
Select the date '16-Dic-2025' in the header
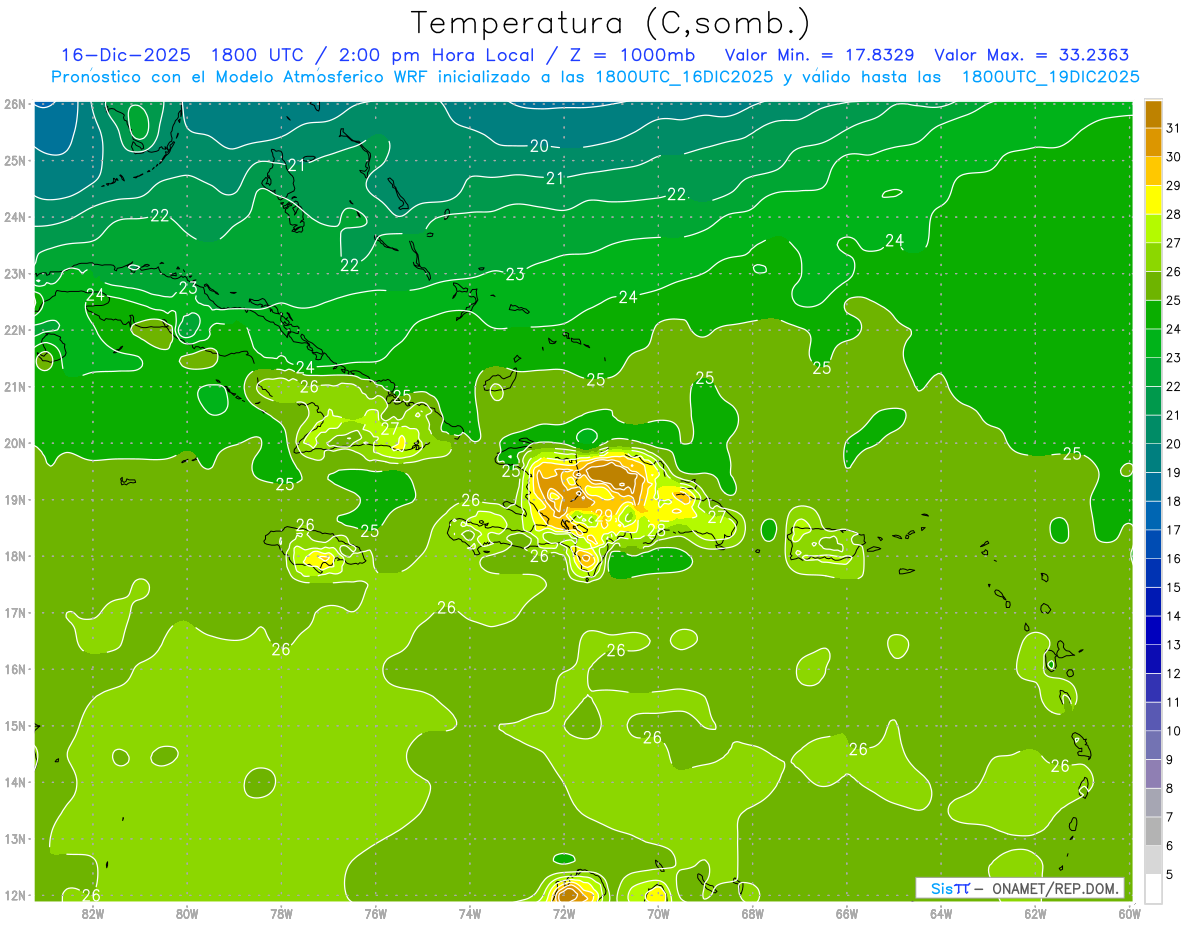[125, 55]
